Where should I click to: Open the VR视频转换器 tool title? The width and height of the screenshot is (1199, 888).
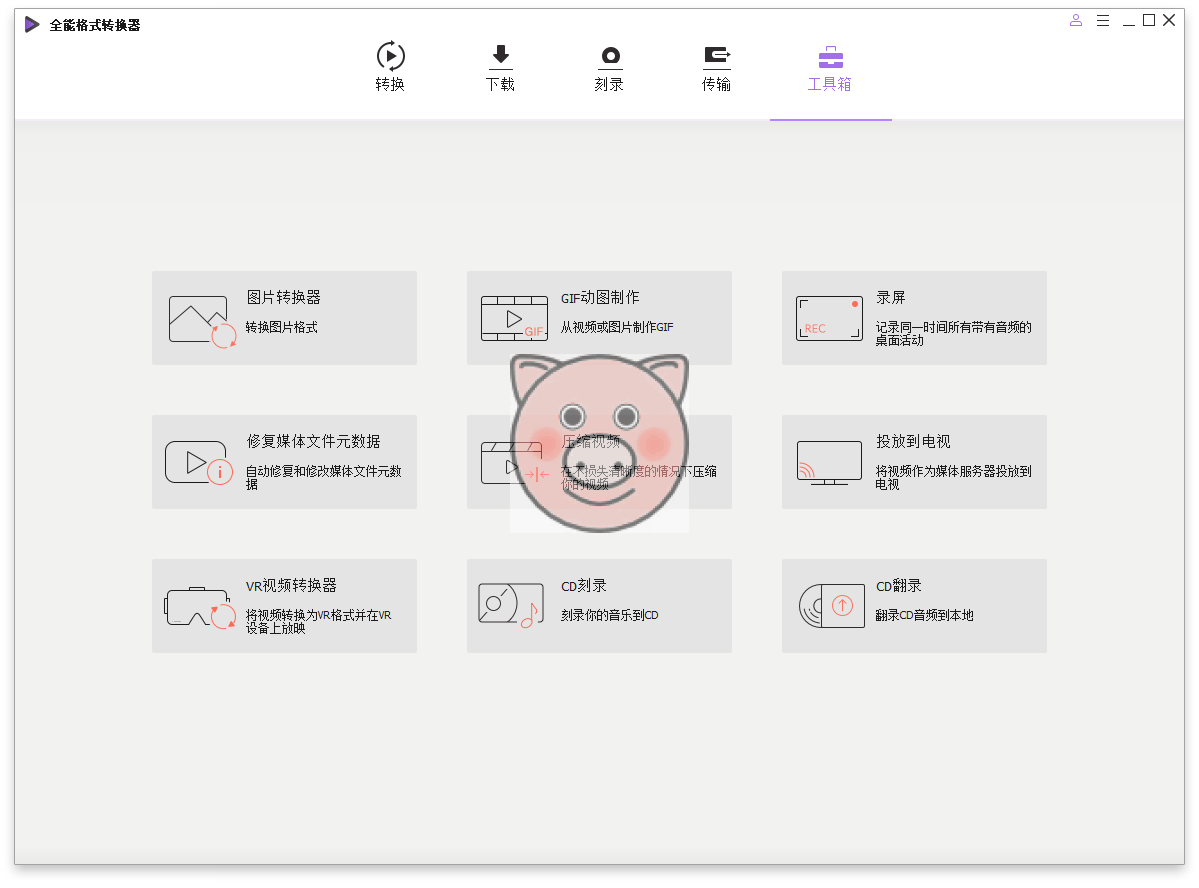point(291,585)
